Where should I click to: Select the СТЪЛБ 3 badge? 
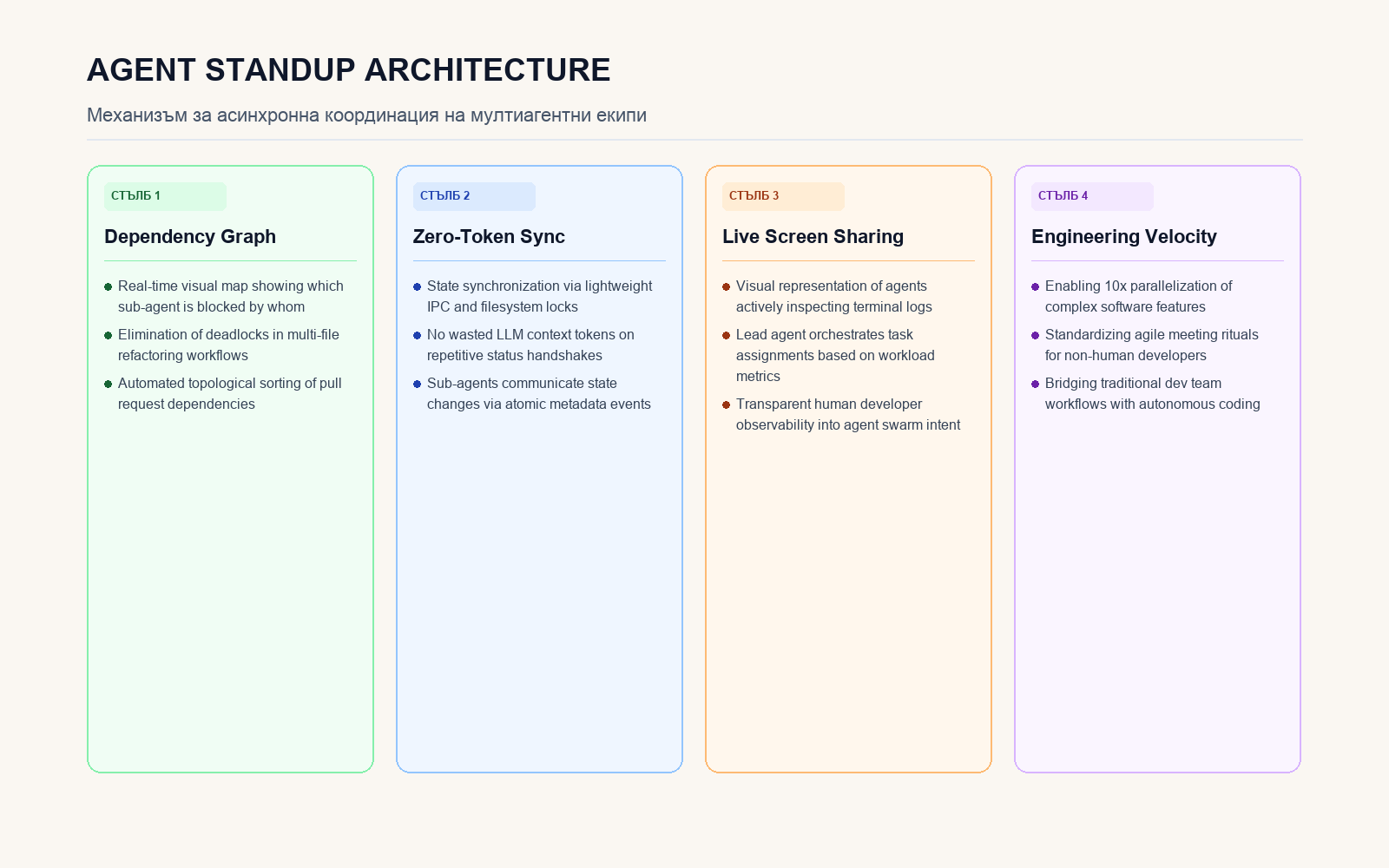point(783,196)
